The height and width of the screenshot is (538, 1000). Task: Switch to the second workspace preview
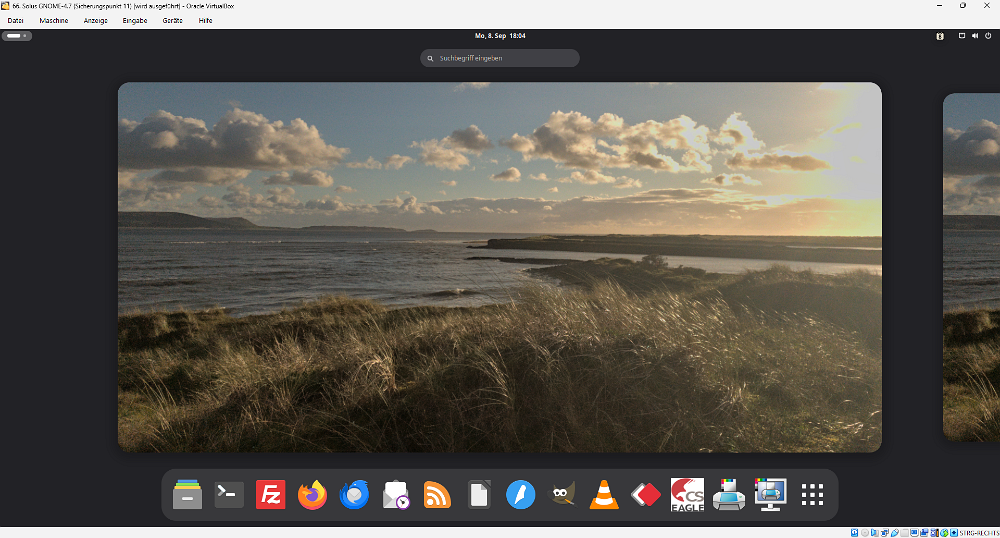971,267
